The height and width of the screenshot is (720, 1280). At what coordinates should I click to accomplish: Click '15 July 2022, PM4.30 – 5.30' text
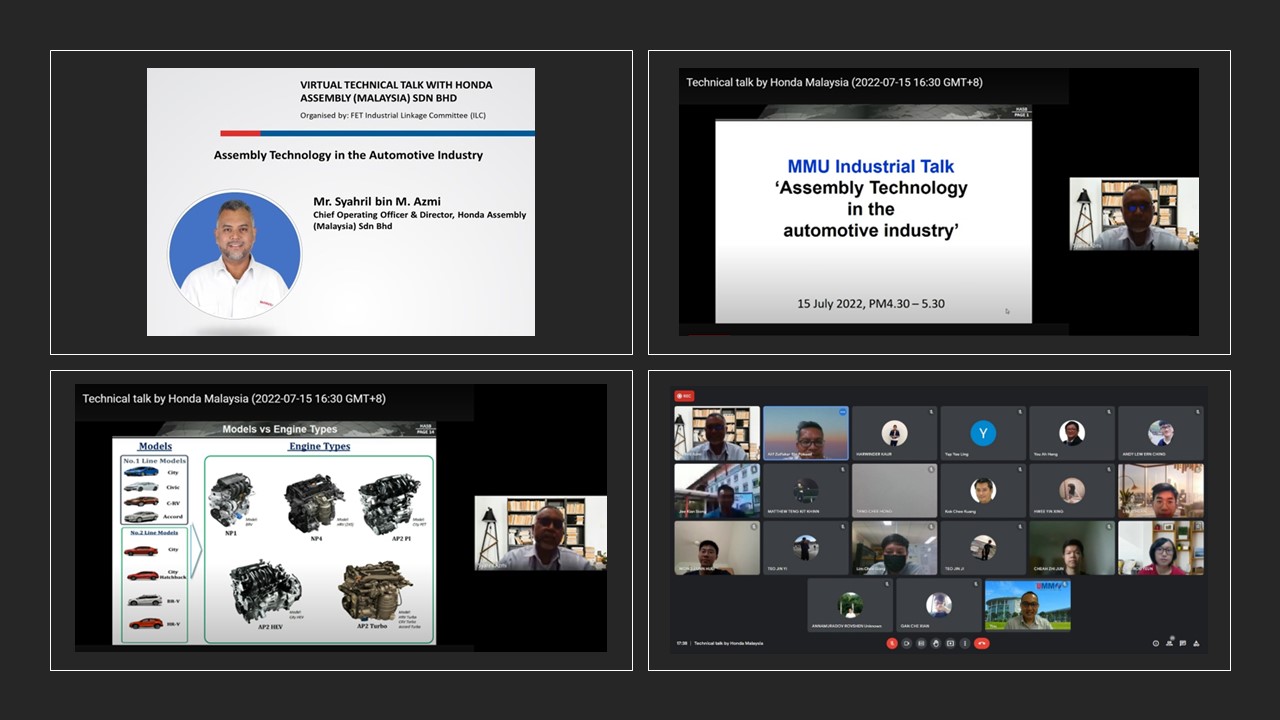(x=871, y=303)
